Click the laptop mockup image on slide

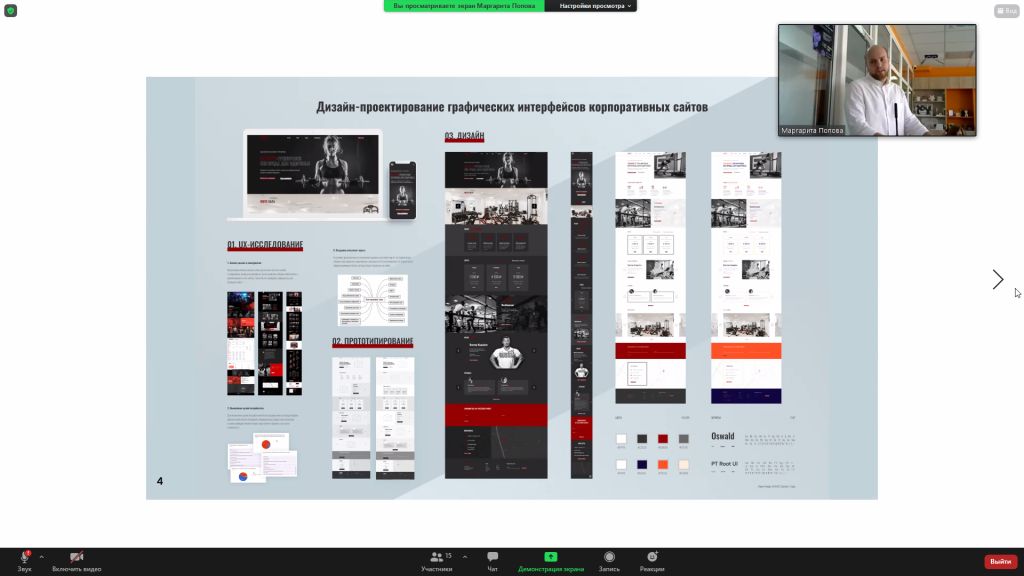click(312, 174)
